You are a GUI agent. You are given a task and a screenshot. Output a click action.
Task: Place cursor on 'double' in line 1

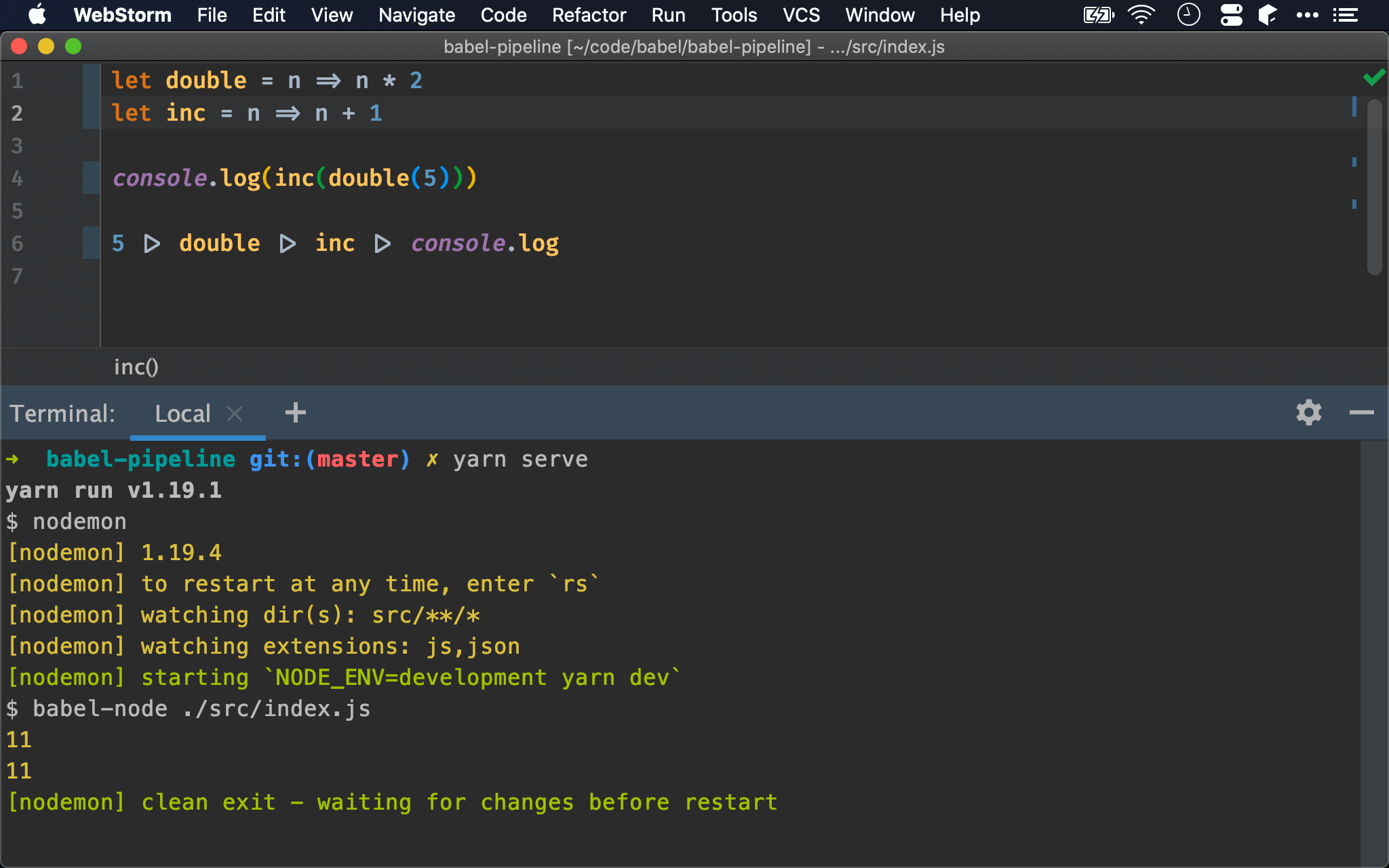pyautogui.click(x=206, y=80)
